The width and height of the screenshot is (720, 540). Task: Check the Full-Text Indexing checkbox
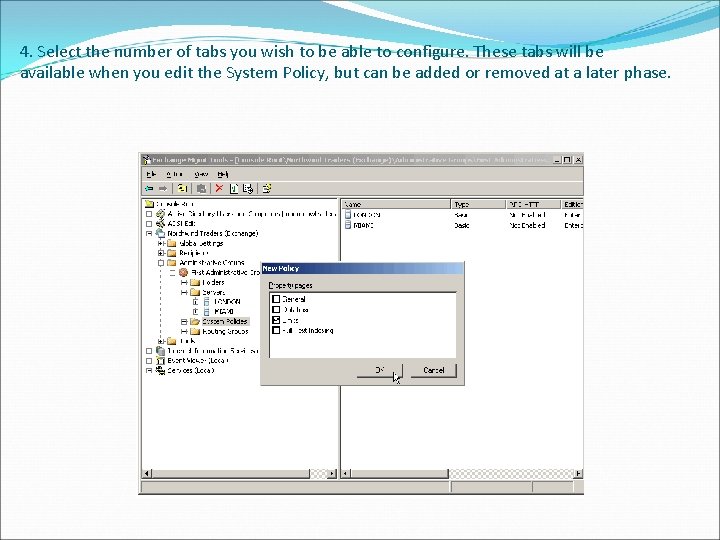click(x=276, y=330)
